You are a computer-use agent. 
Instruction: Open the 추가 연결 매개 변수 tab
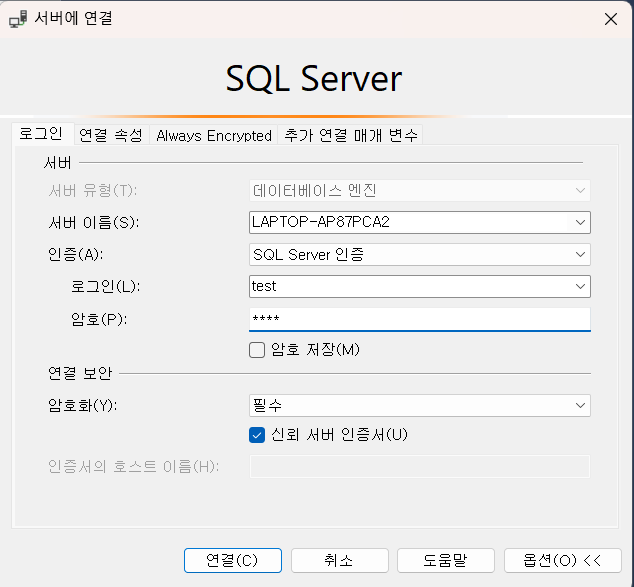coord(351,135)
